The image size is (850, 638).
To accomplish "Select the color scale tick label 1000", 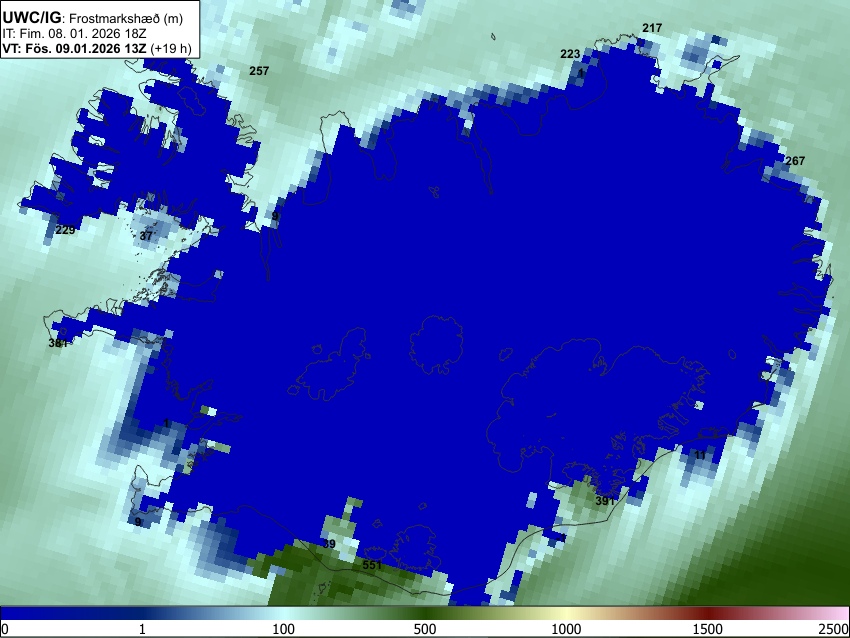I will tap(566, 629).
